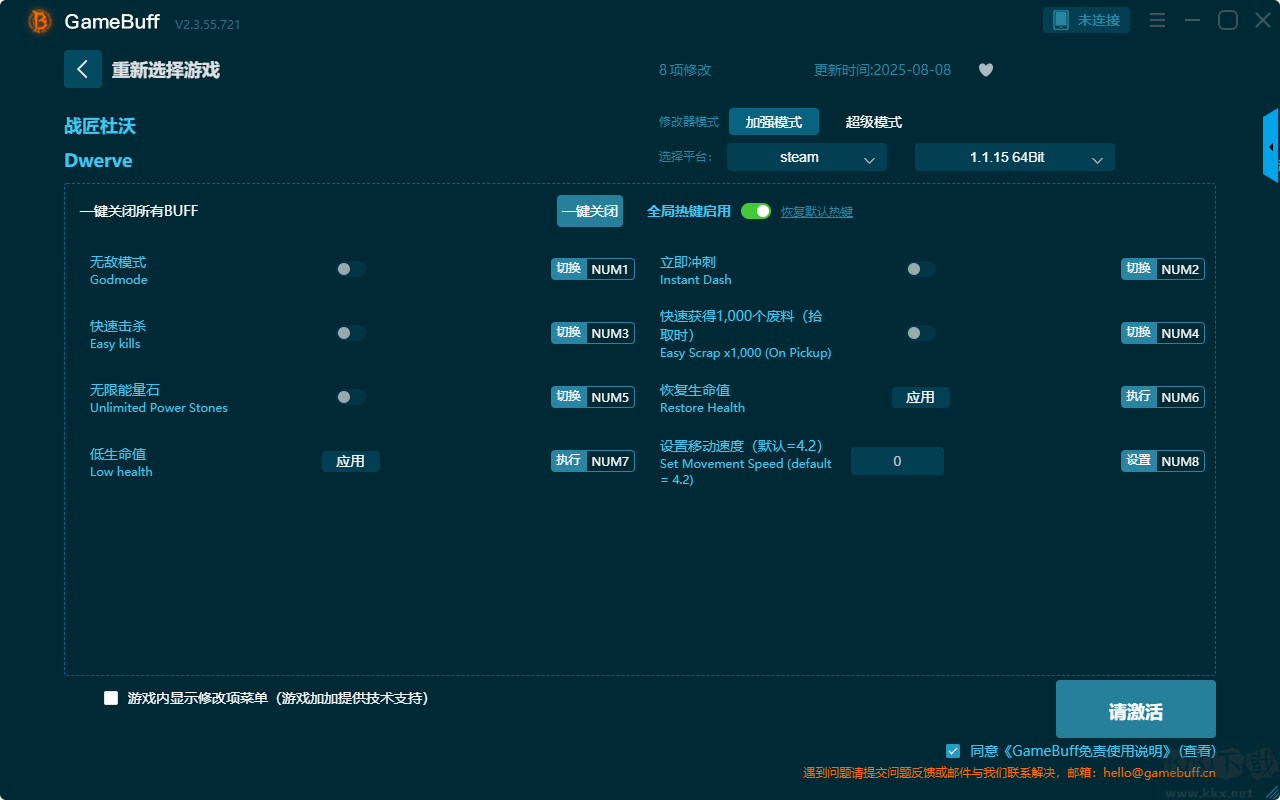Viewport: 1280px width, 800px height.
Task: Click the NUM8 hotkey for movement speed
Action: click(x=1180, y=461)
